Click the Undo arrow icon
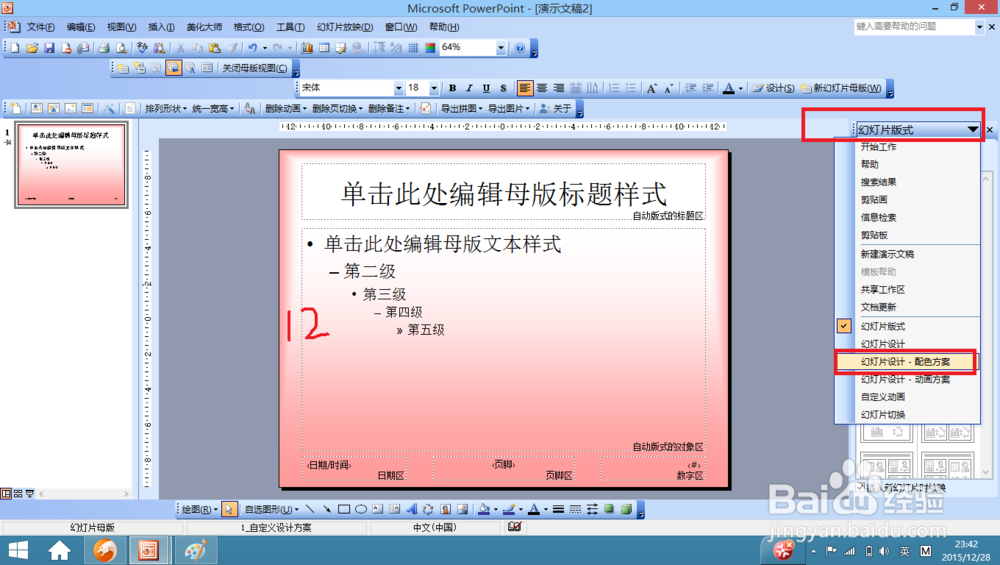 (x=253, y=48)
